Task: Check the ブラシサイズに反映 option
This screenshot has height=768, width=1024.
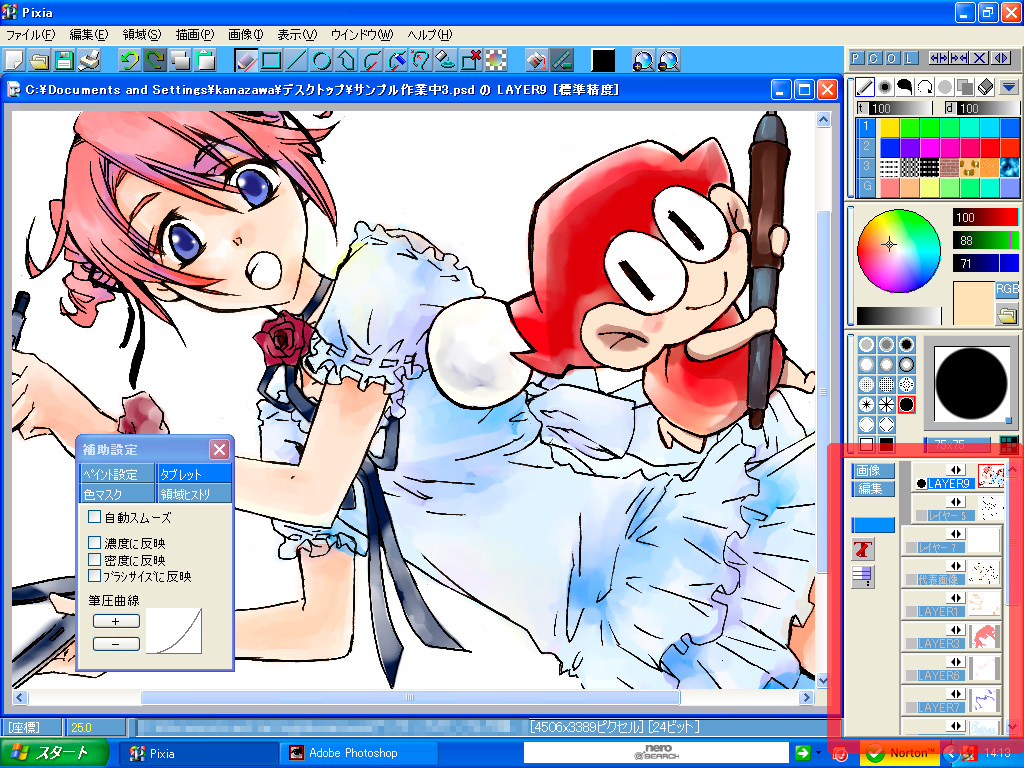Action: pos(95,576)
